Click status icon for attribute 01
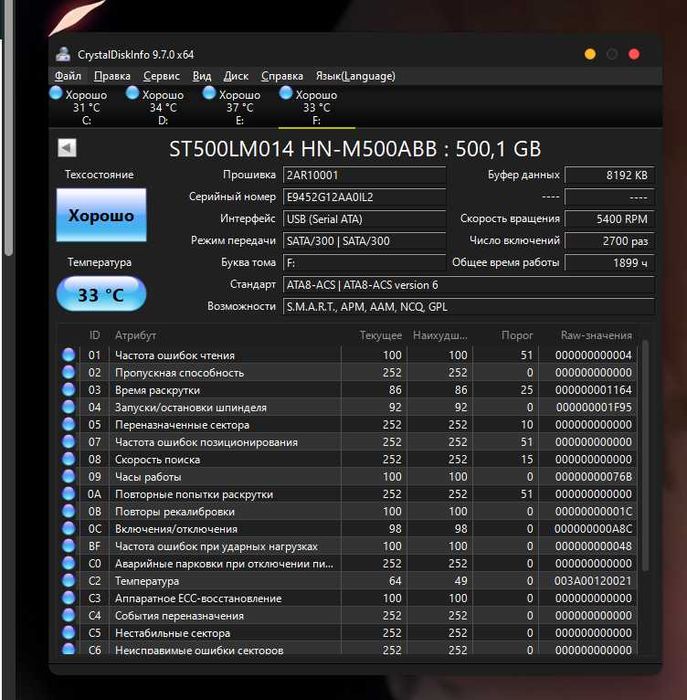Screen dimensions: 687x700 pos(68,355)
